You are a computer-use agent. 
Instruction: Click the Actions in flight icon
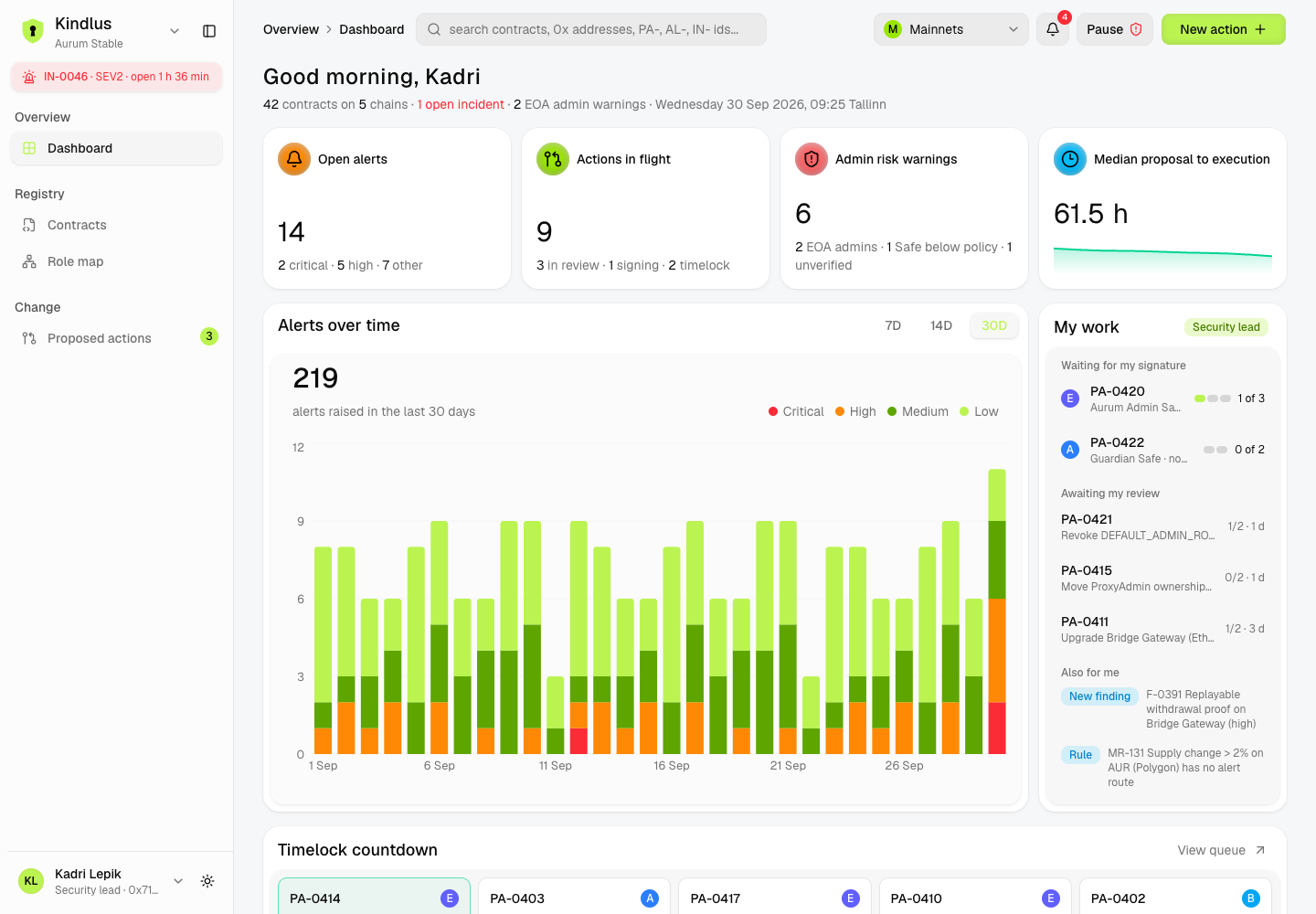point(553,159)
